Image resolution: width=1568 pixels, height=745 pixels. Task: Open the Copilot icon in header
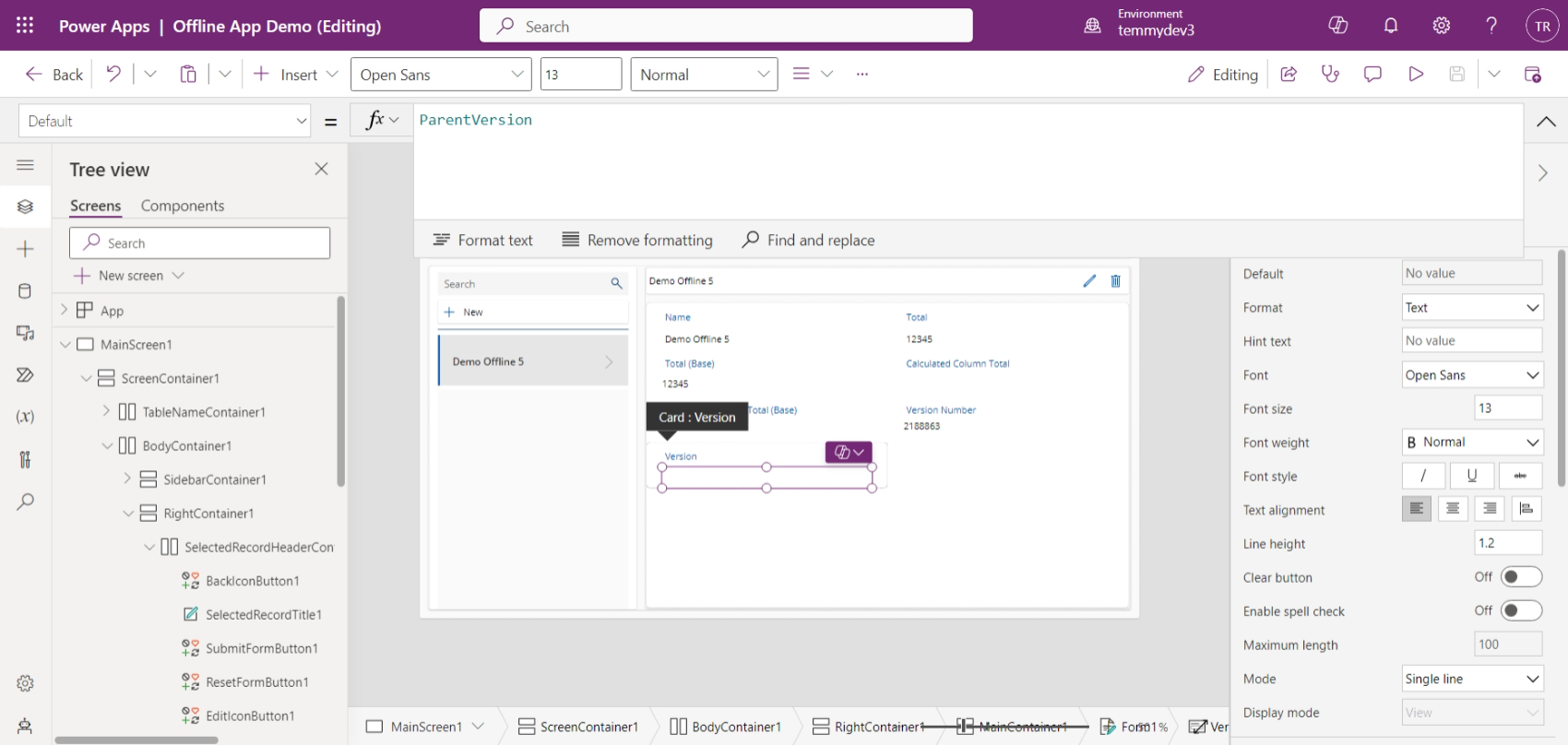[1338, 26]
